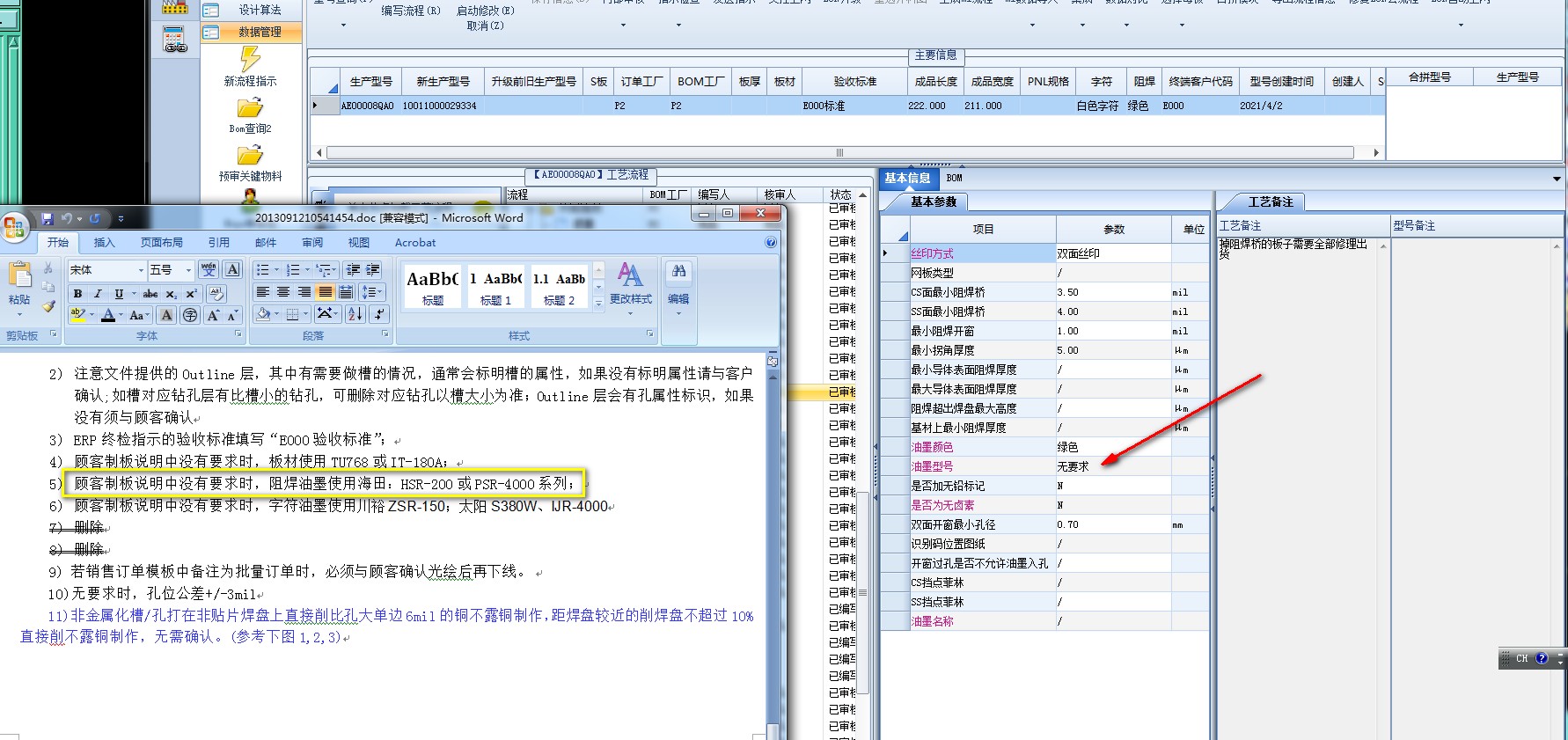
Task: Click the Bom查询2 folder icon
Action: 251,108
